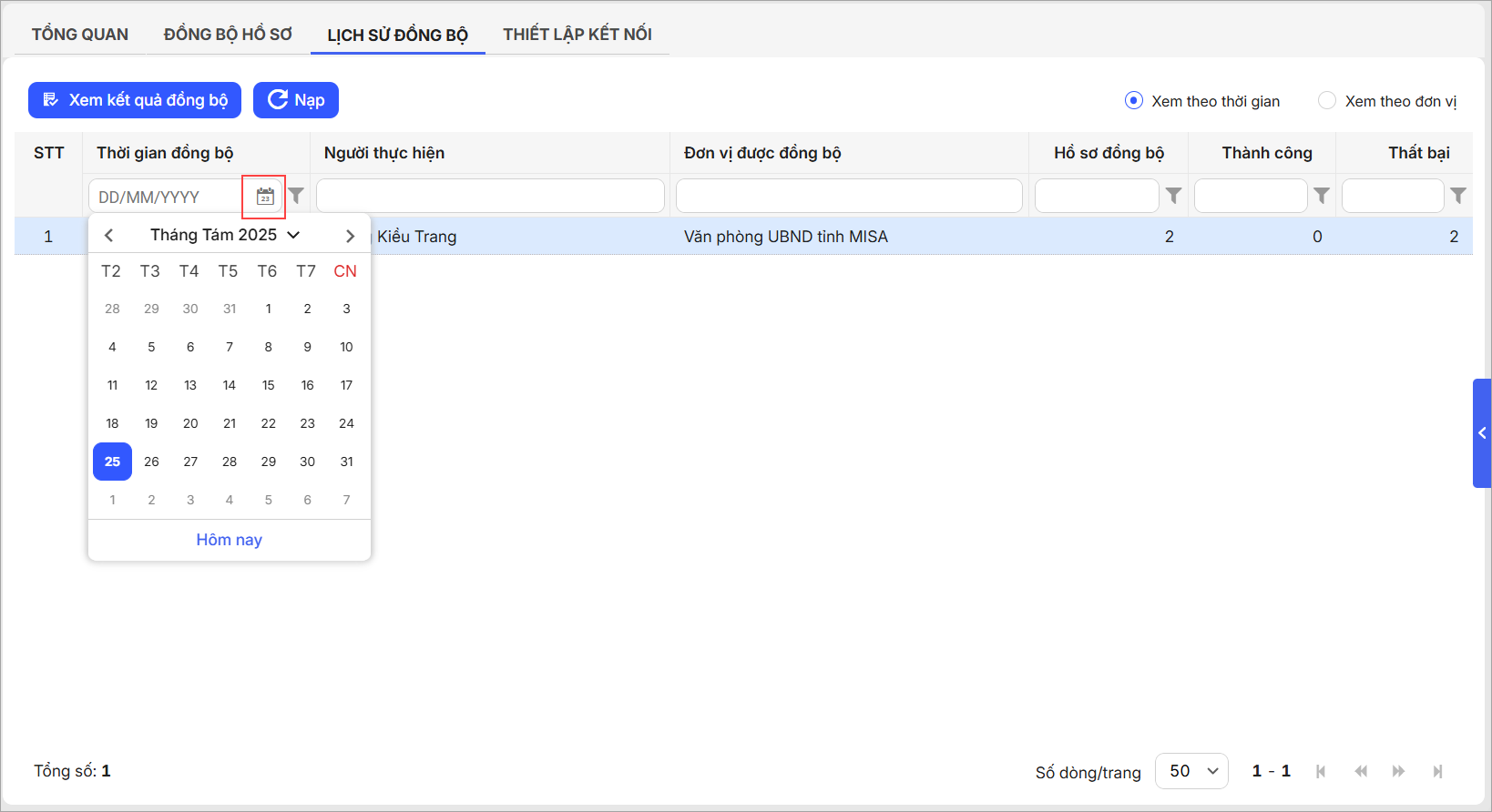This screenshot has width=1492, height=812.
Task: Switch to the 'TỔNG QUAN' tab
Action: (x=80, y=35)
